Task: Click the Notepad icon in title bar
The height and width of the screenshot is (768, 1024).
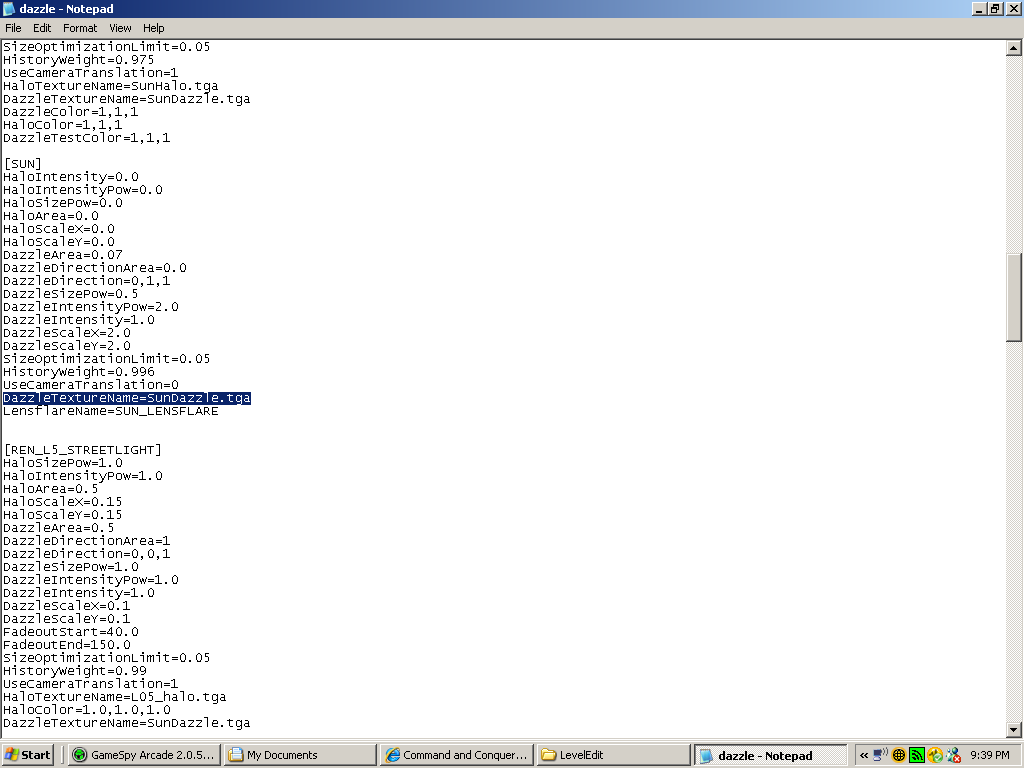Action: click(x=9, y=8)
